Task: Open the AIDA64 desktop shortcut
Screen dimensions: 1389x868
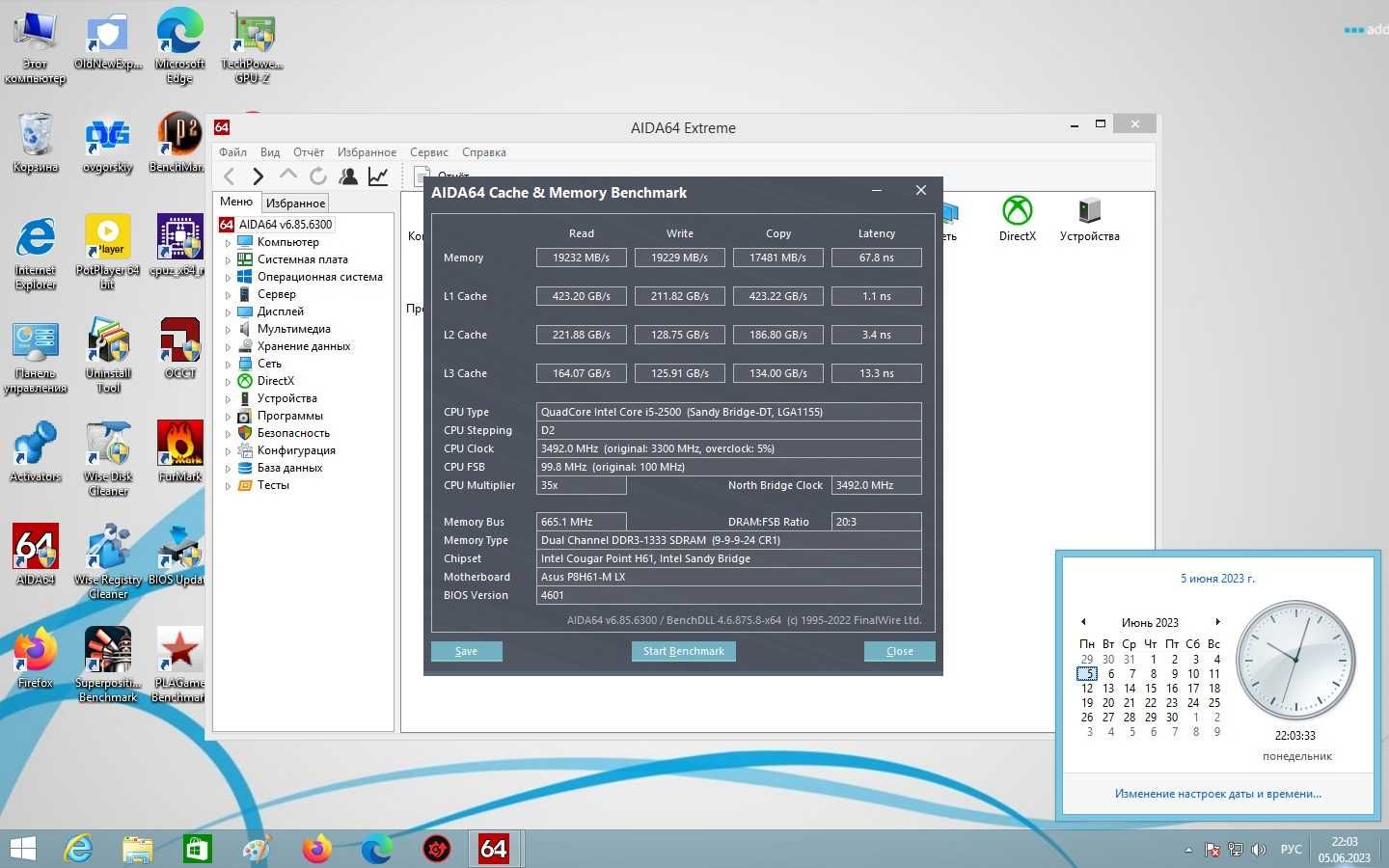Action: pyautogui.click(x=36, y=555)
